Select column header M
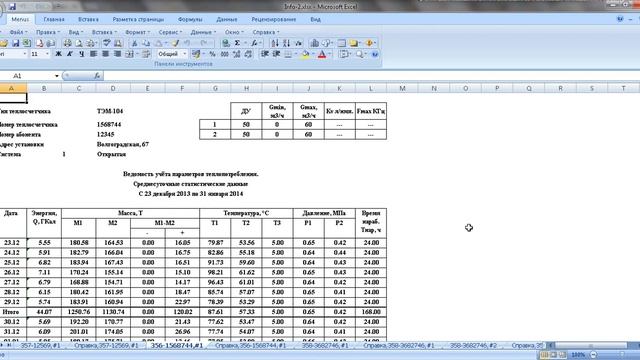The width and height of the screenshot is (640, 360). tap(402, 88)
